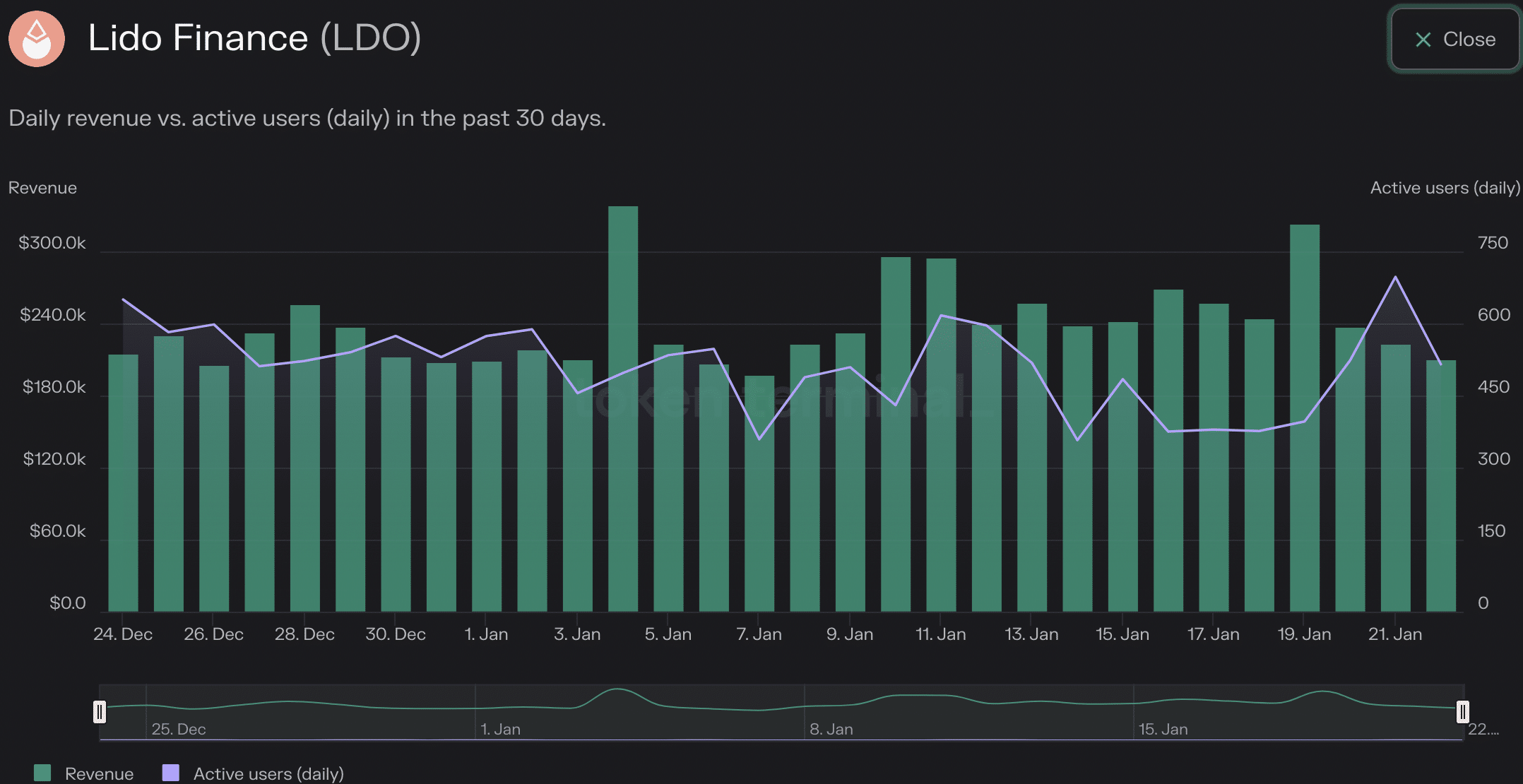Click the navigator area near 25. Dec

point(179,729)
